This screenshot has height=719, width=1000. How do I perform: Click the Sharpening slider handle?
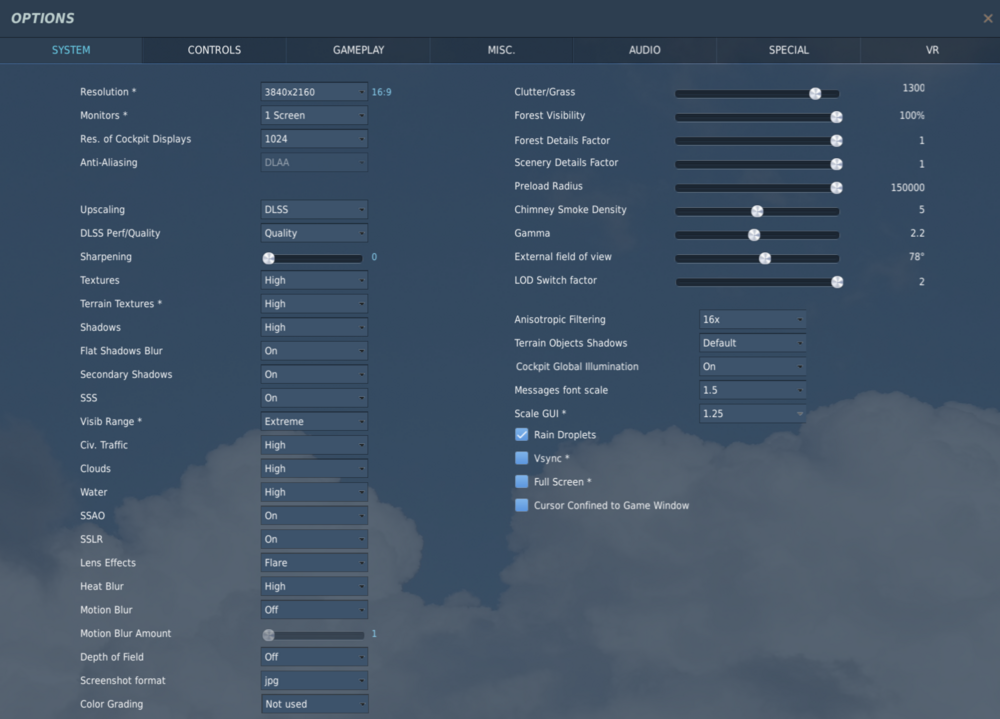[268, 258]
